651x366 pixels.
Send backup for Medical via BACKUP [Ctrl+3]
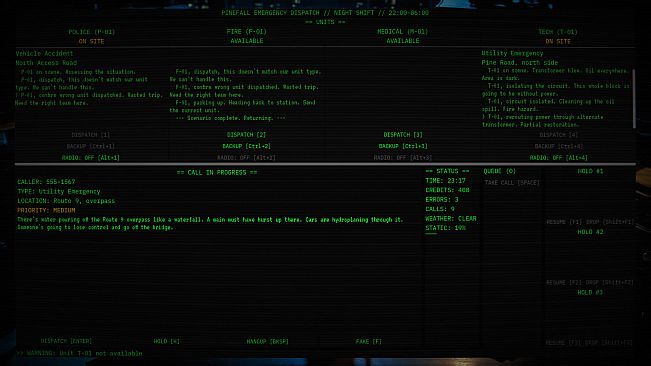403,146
